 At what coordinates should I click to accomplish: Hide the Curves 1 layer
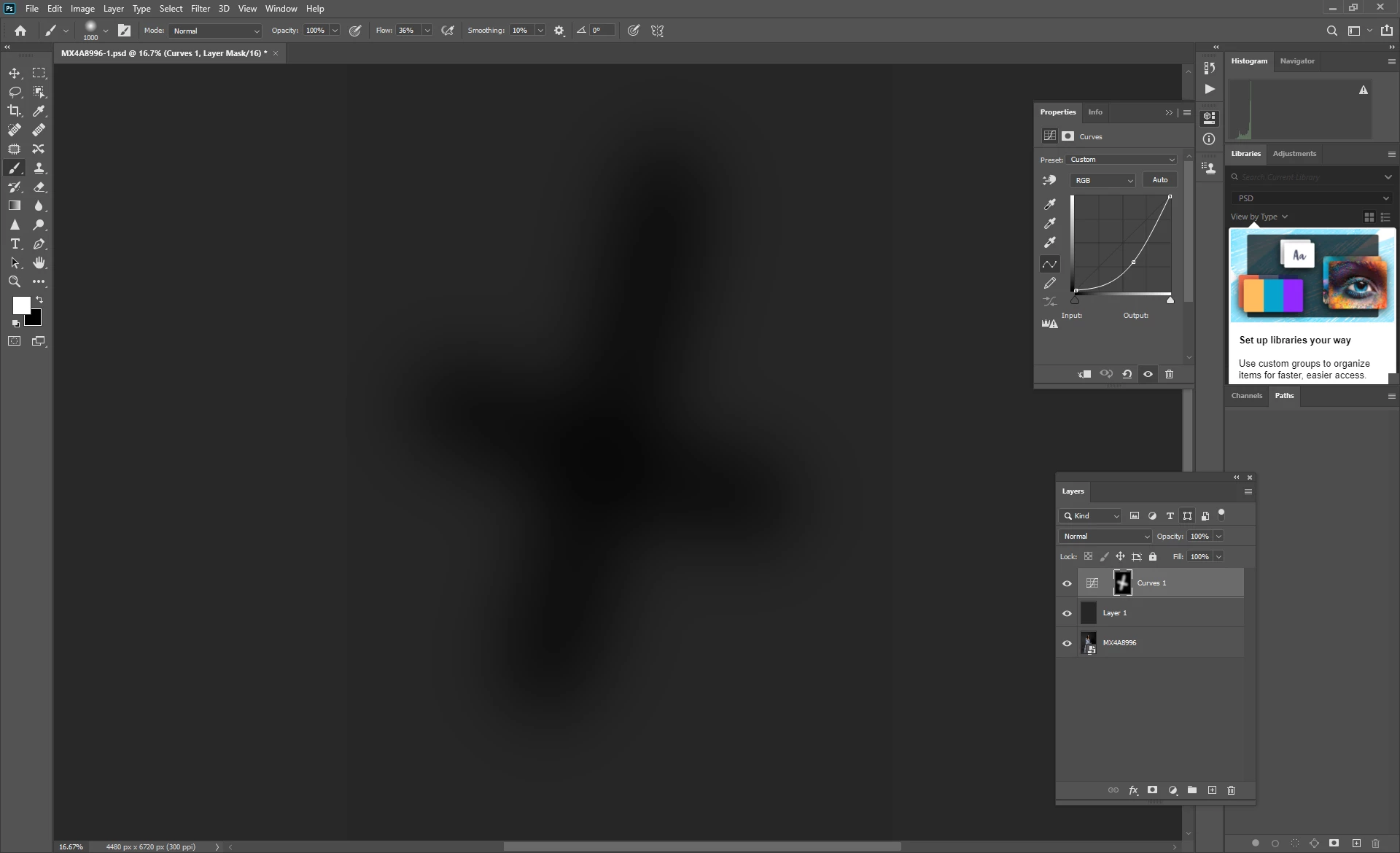[x=1067, y=583]
